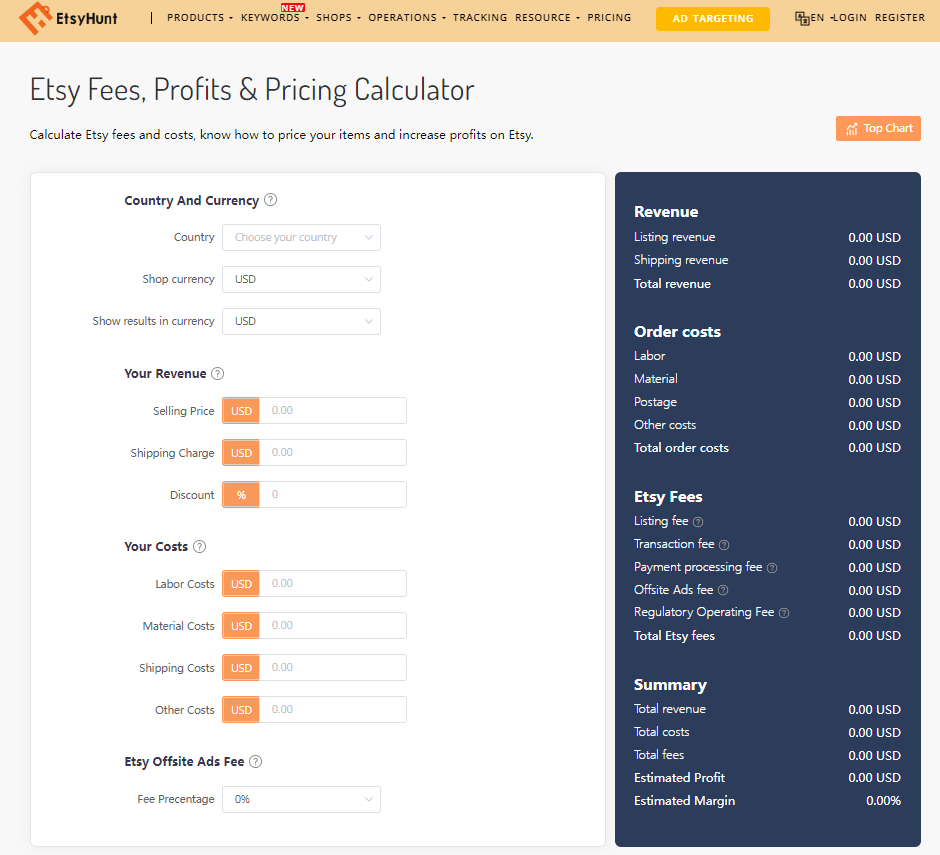Click the Top Chart button
The height and width of the screenshot is (855, 940).
point(877,128)
